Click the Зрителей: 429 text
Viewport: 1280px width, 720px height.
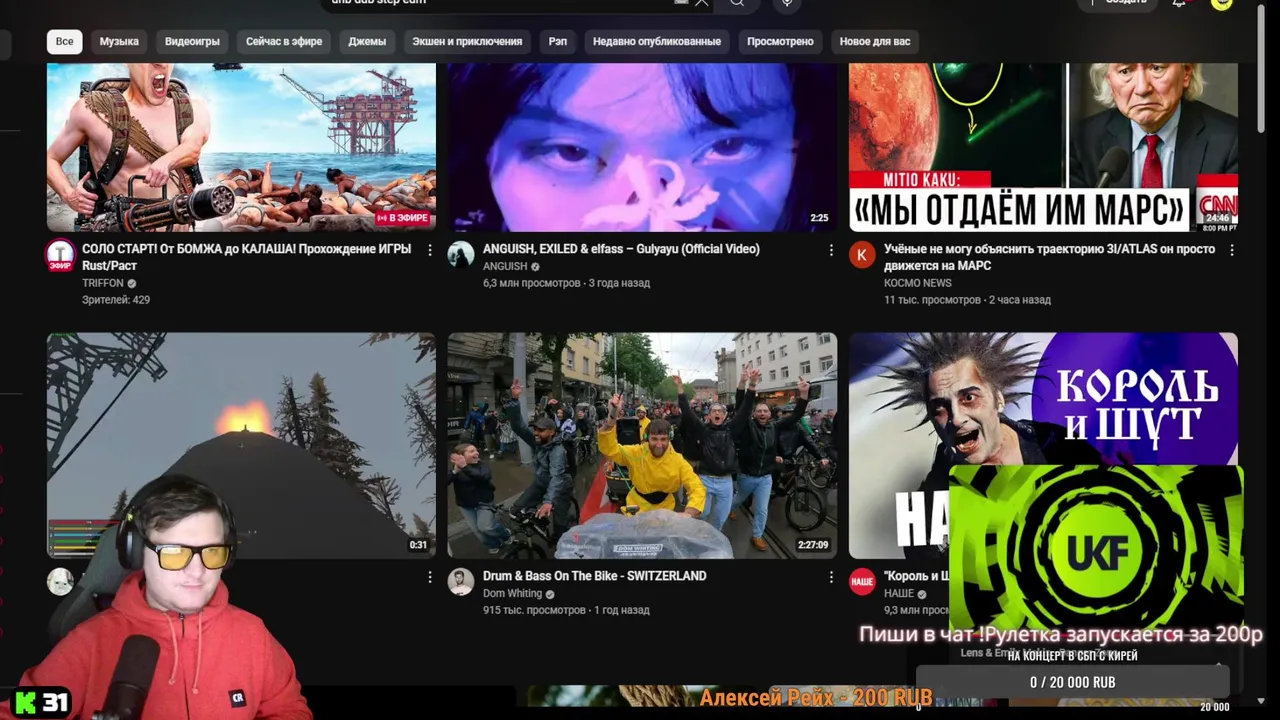point(116,300)
